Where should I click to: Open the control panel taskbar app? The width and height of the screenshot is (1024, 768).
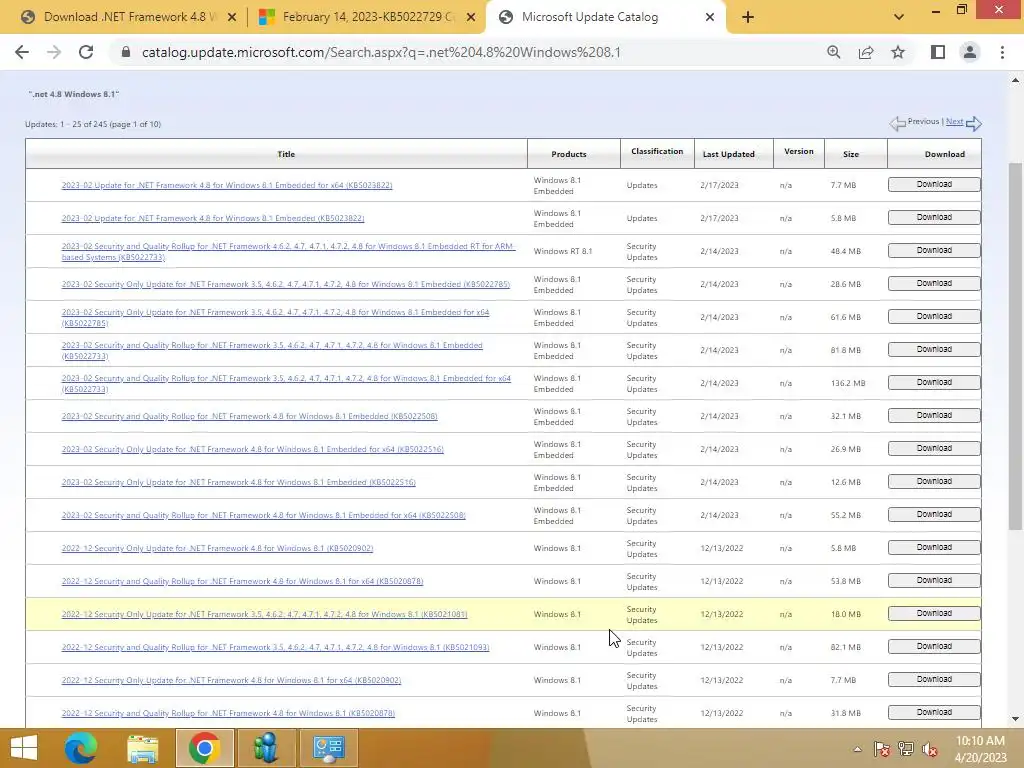[x=328, y=748]
